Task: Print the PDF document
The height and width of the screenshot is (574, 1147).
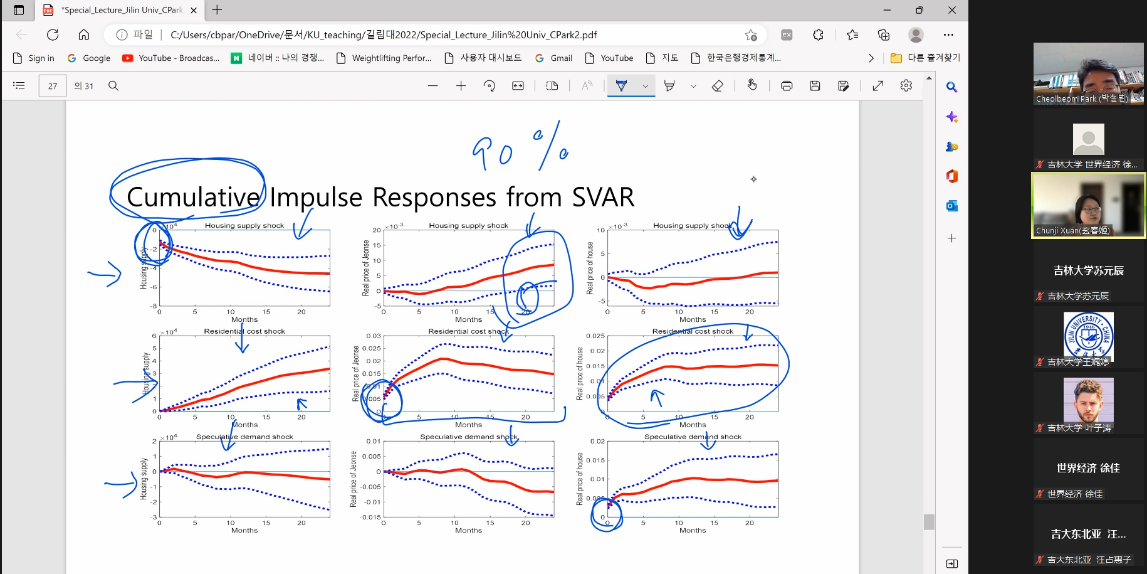Action: 787,86
